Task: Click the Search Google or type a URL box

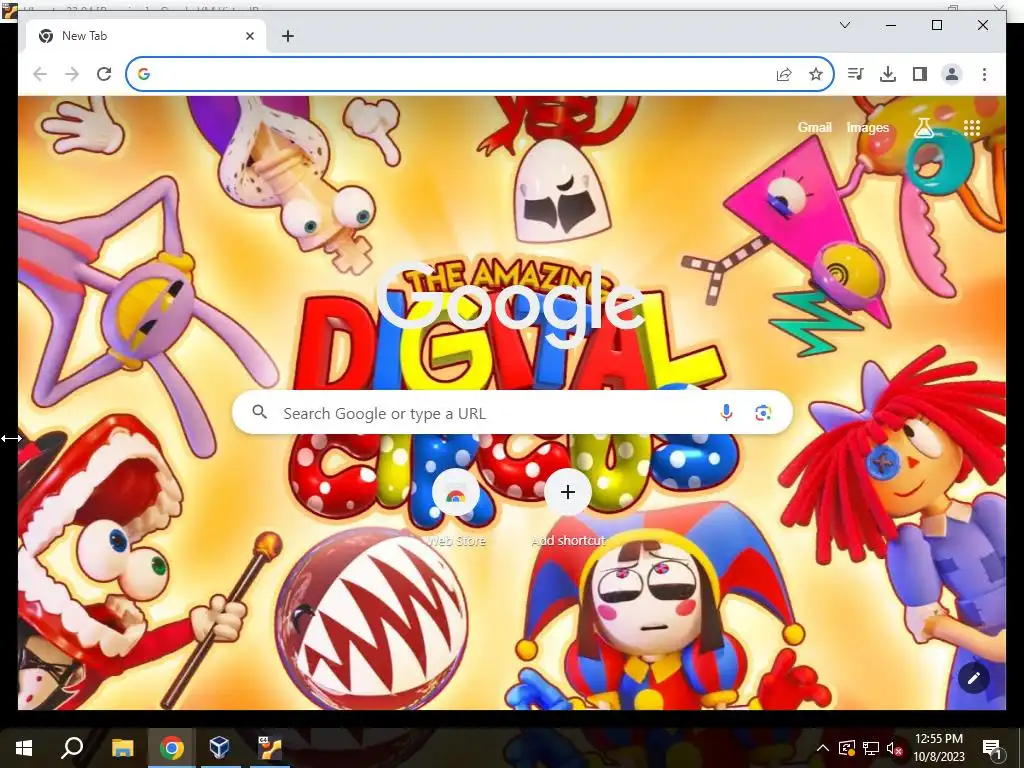Action: click(513, 413)
